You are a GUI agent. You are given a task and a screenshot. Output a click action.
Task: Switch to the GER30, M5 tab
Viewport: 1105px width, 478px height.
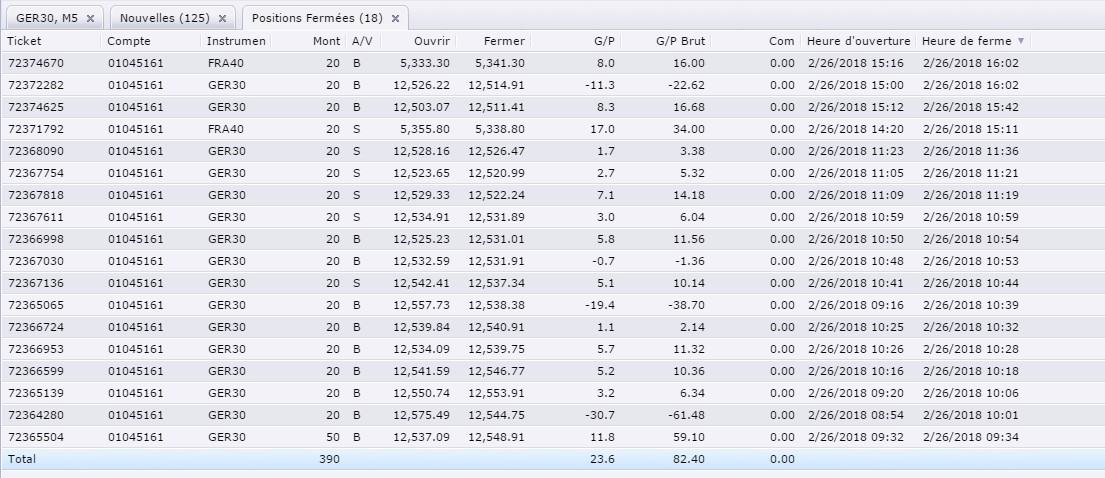47,19
